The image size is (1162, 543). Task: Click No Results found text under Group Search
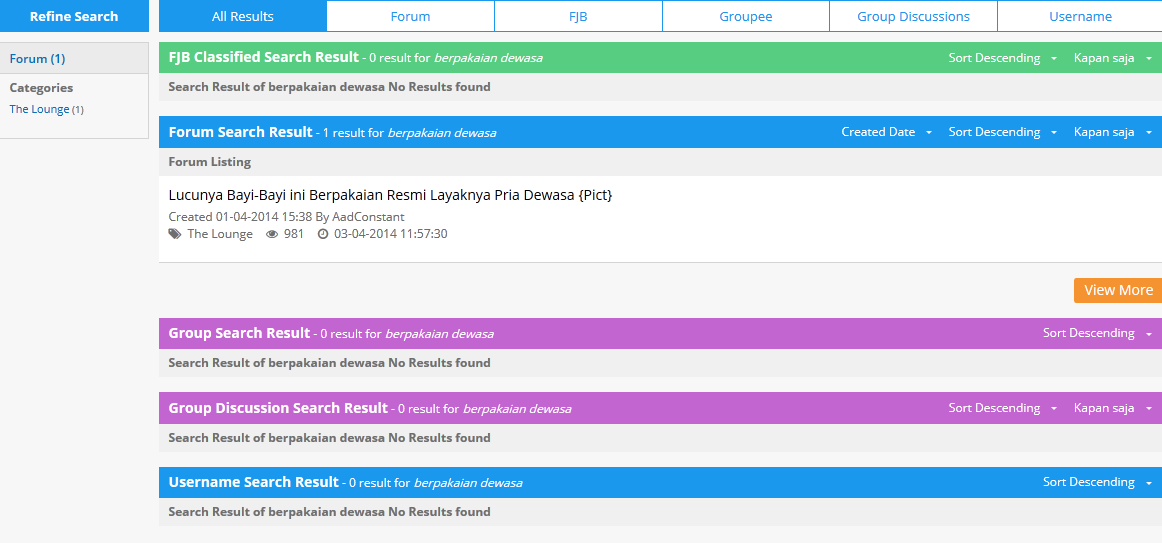[439, 363]
